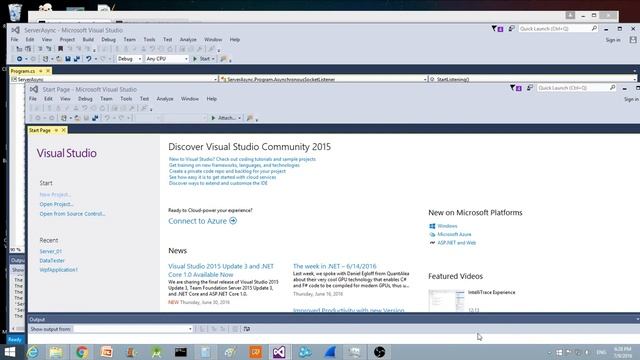Click Save icon in ServerAsync window toolbar

pos(68,59)
